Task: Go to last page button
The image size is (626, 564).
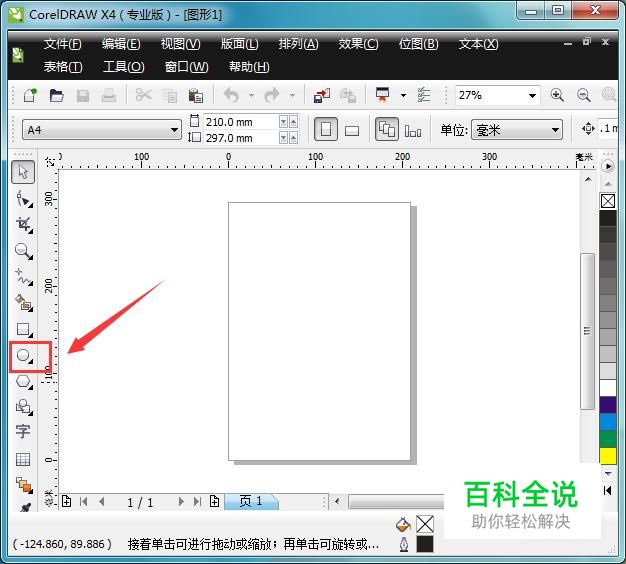Action: (197, 501)
